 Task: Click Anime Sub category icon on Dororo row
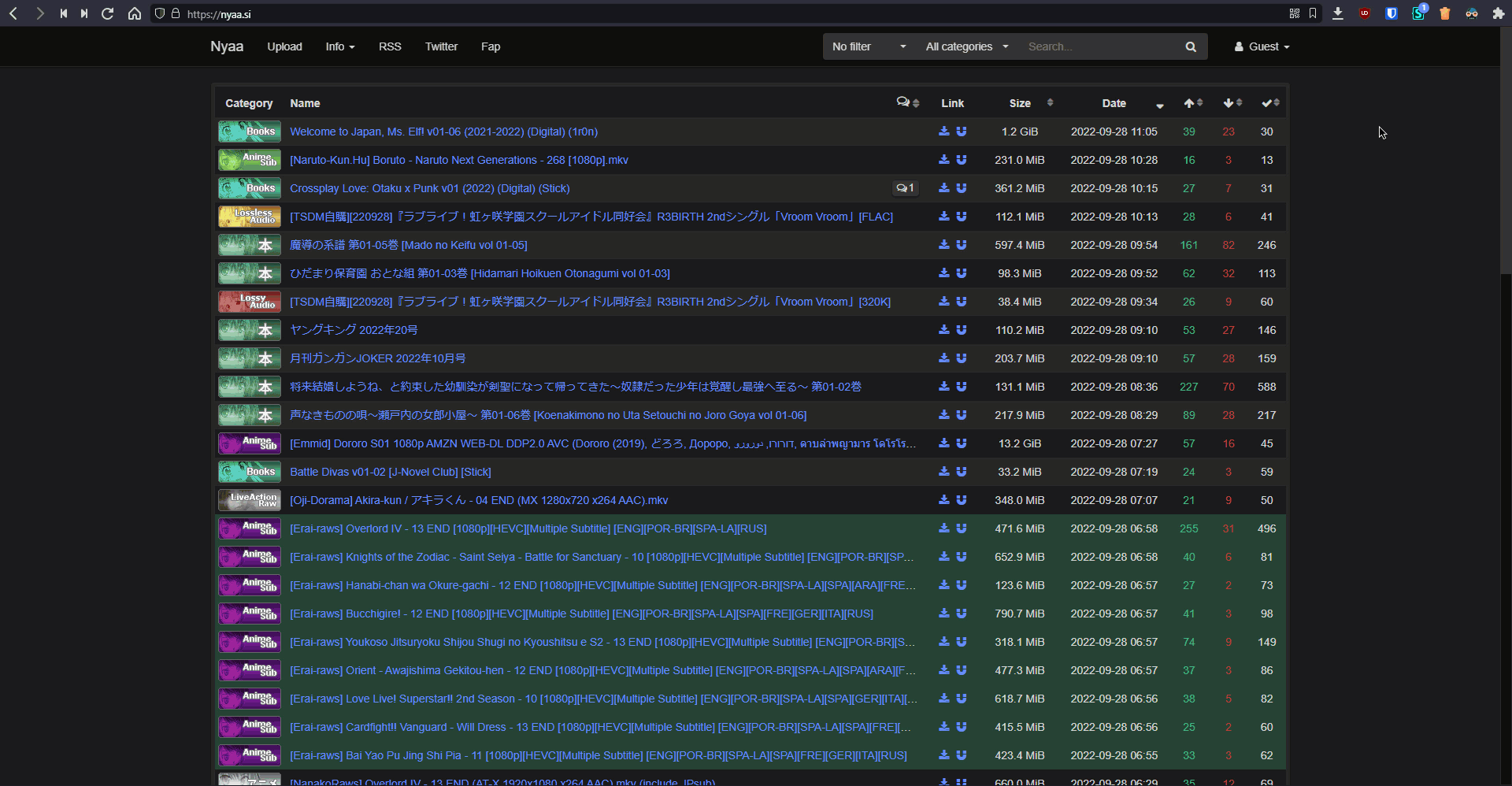(250, 443)
